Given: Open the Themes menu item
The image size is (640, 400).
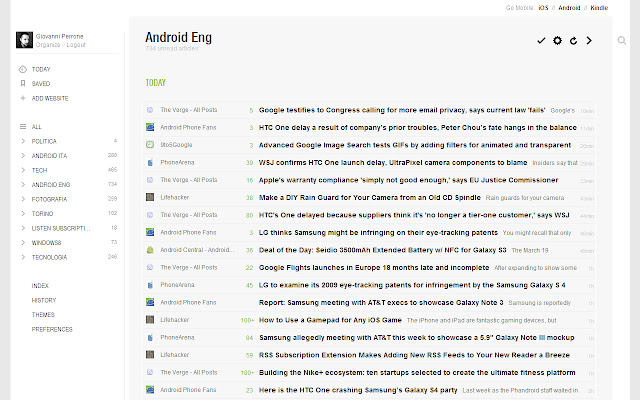Looking at the screenshot, I should [x=43, y=314].
